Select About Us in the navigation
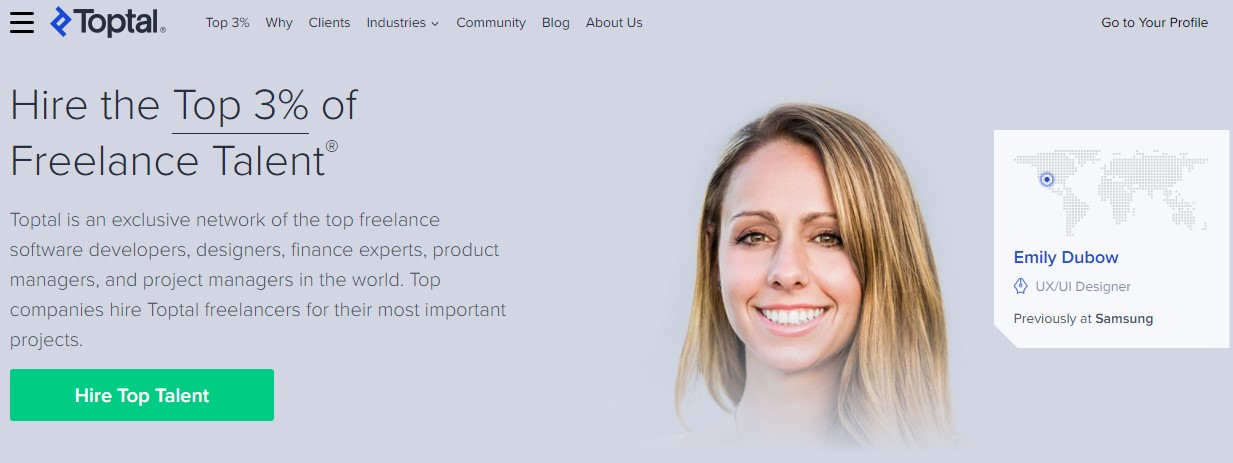1233x463 pixels. [614, 22]
